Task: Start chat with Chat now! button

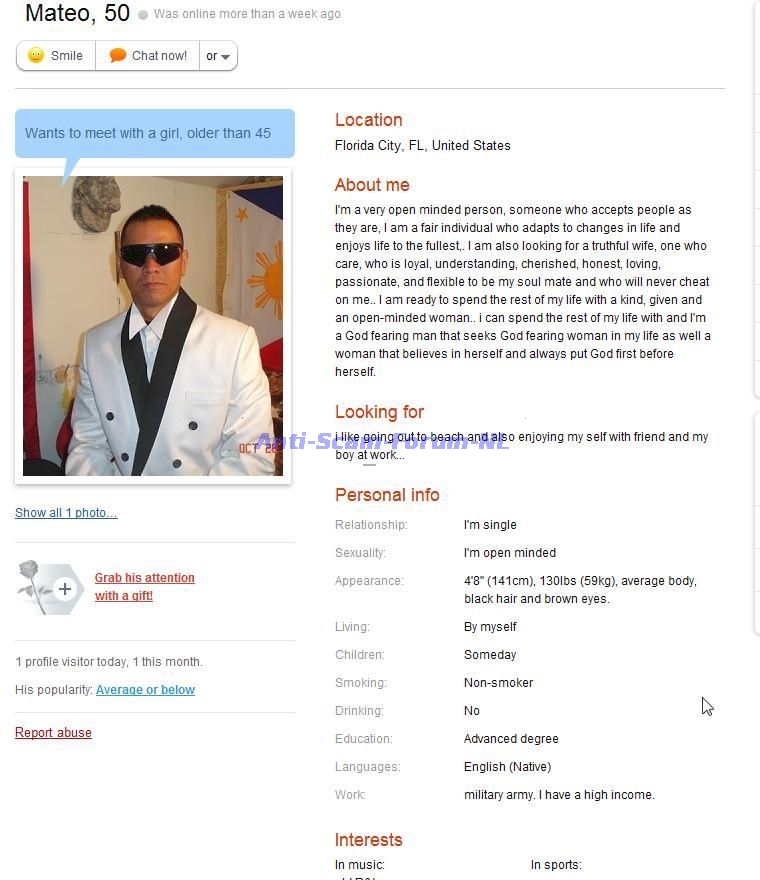Action: point(148,56)
